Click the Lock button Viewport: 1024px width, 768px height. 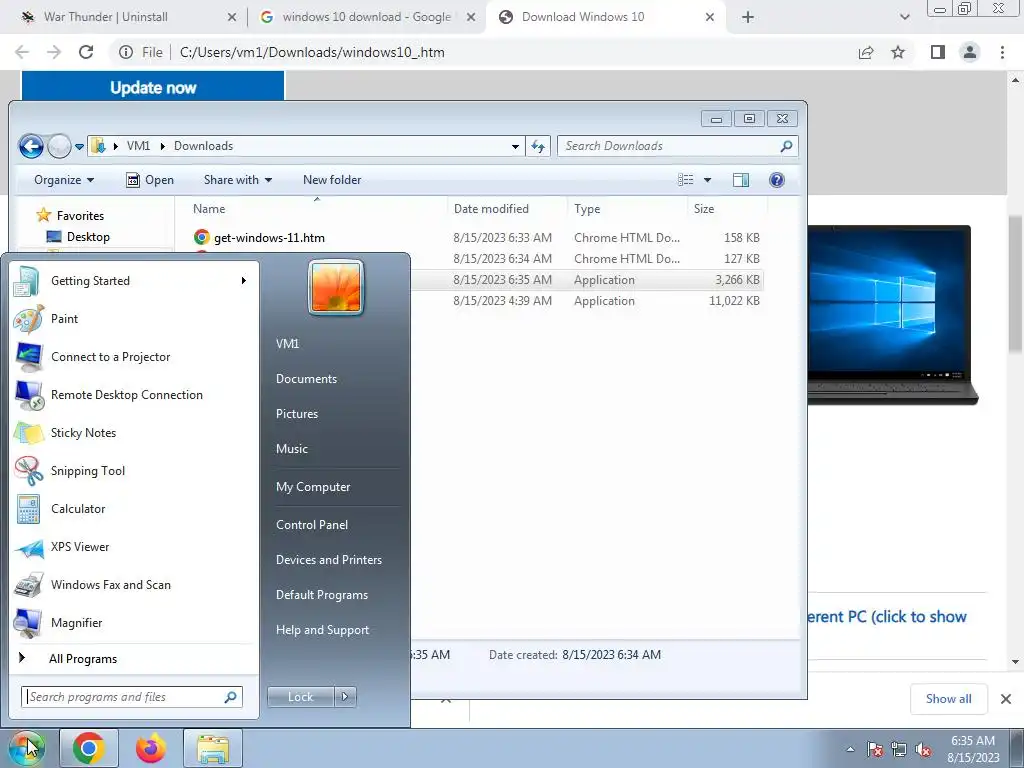300,697
